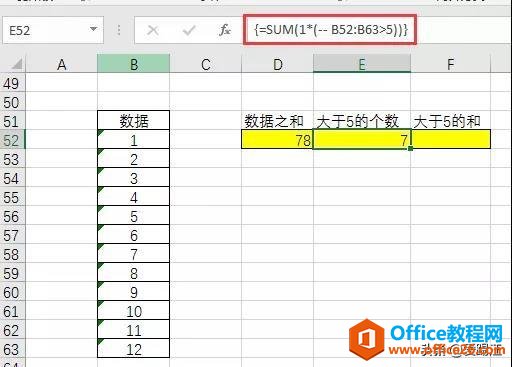
Task: Click cell B54 containing 3
Action: 134,178
